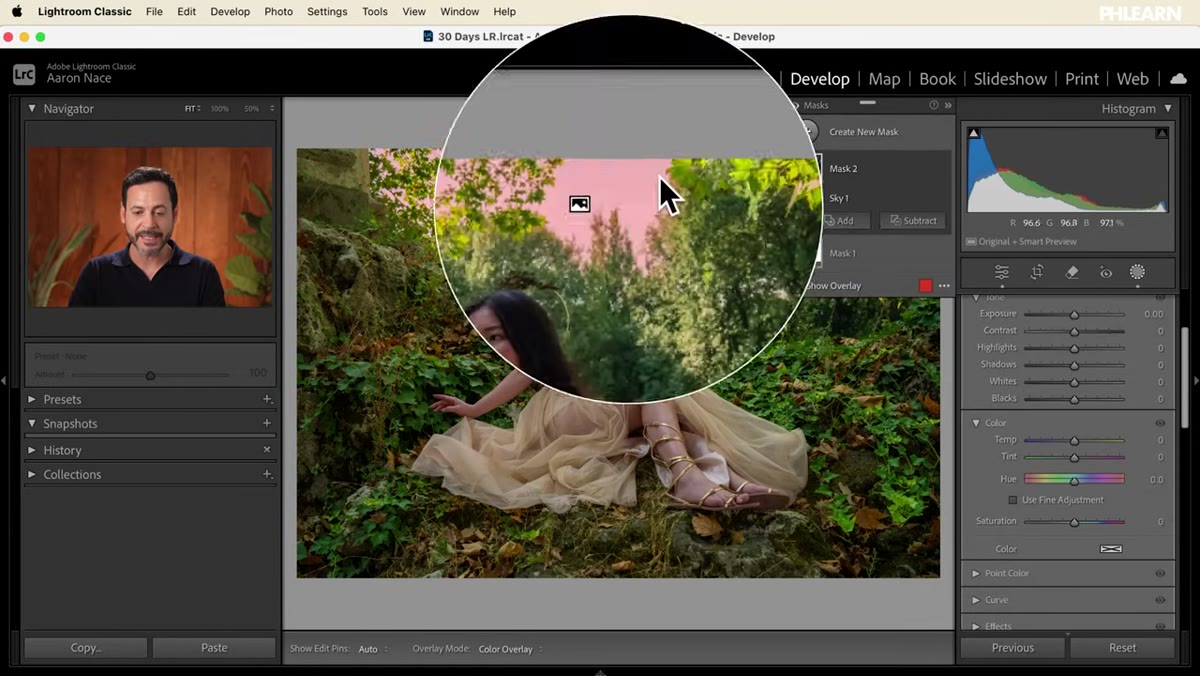Collapse the Histogram panel triangle
Viewport: 1200px width, 676px height.
[1167, 108]
